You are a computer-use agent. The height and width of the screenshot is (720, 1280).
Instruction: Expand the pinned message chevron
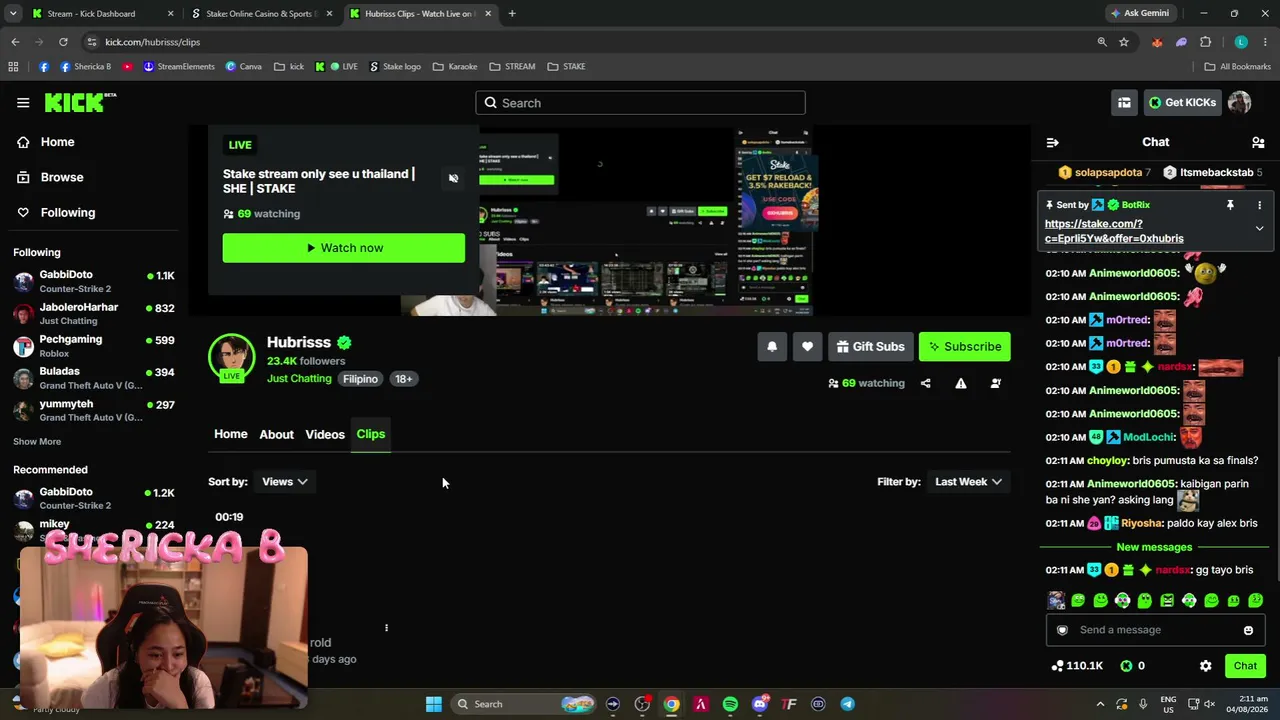(x=1259, y=228)
